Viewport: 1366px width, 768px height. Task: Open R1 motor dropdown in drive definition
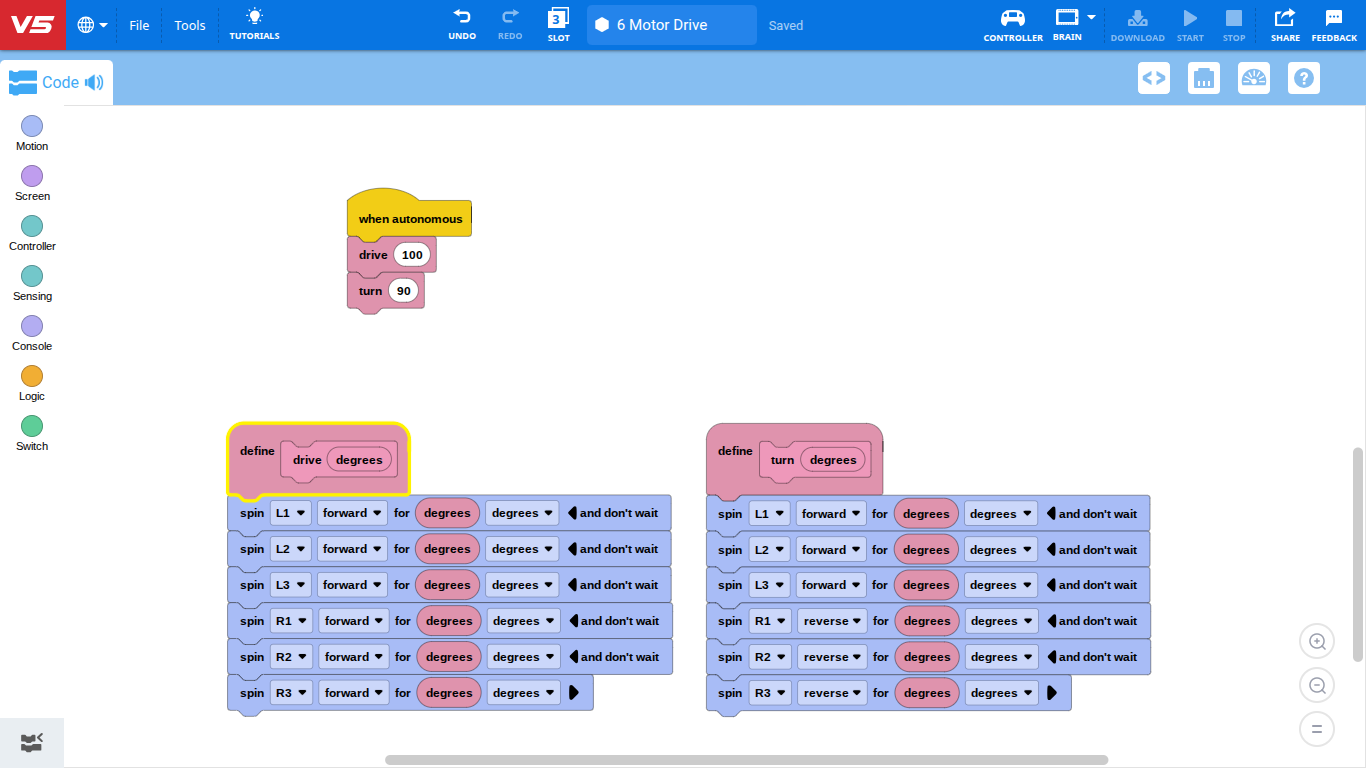(x=292, y=621)
